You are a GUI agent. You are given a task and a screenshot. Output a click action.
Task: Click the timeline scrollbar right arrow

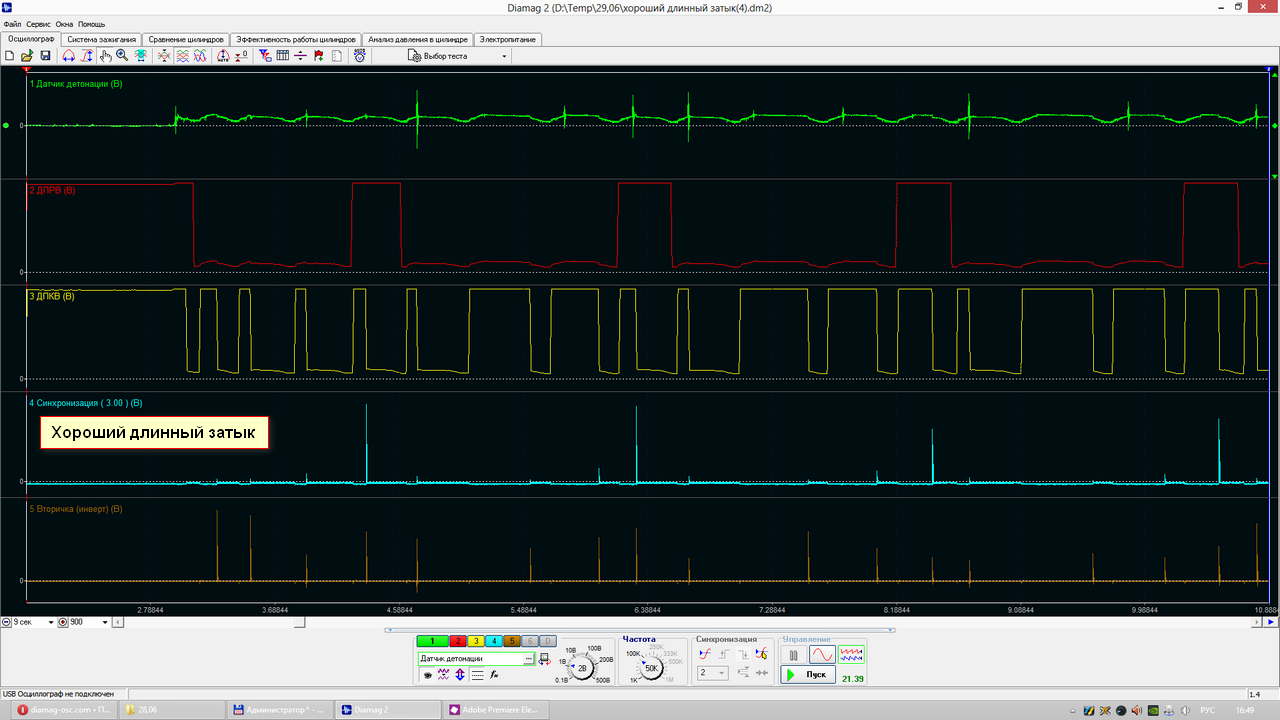[x=1257, y=622]
